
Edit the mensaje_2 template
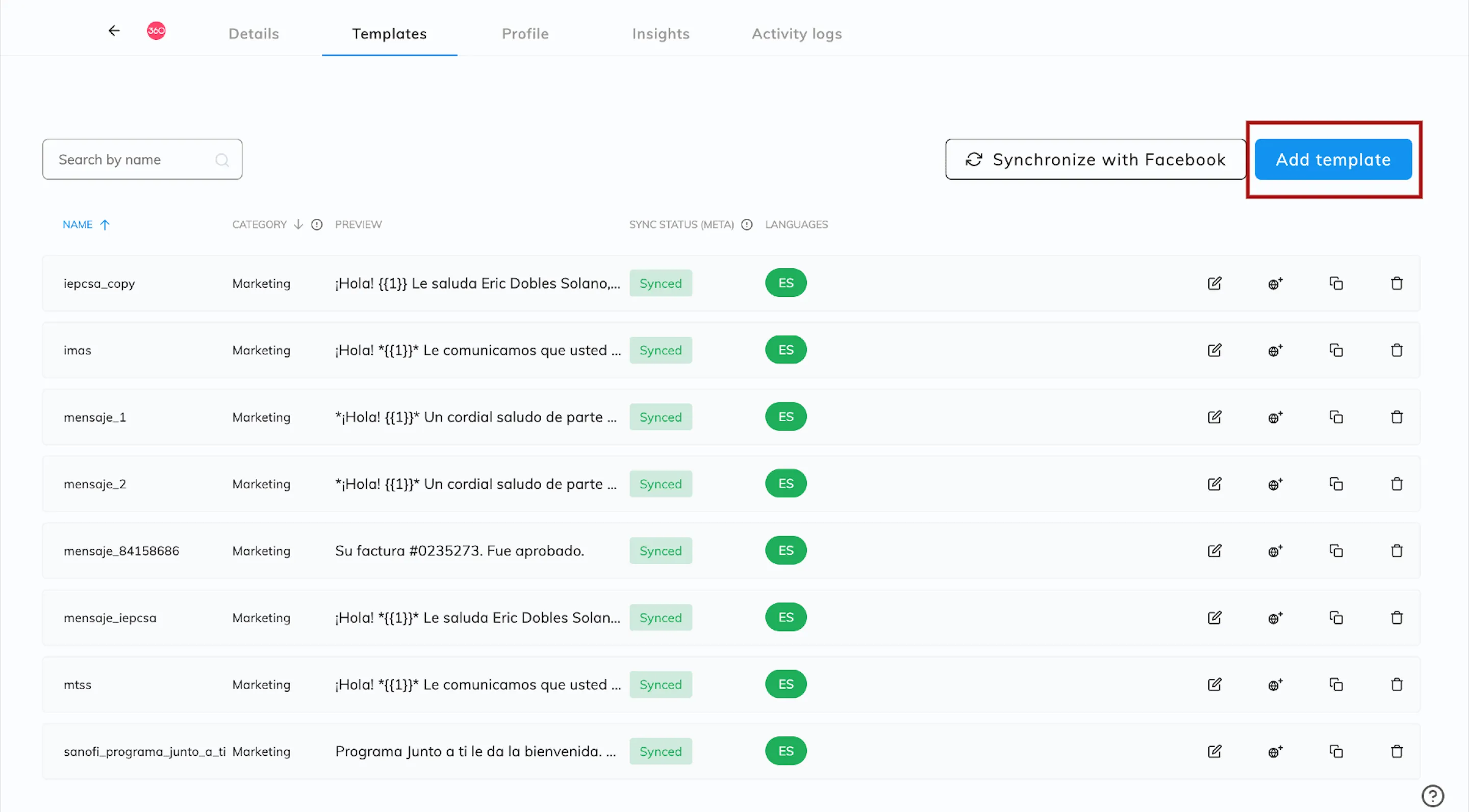tap(1214, 484)
